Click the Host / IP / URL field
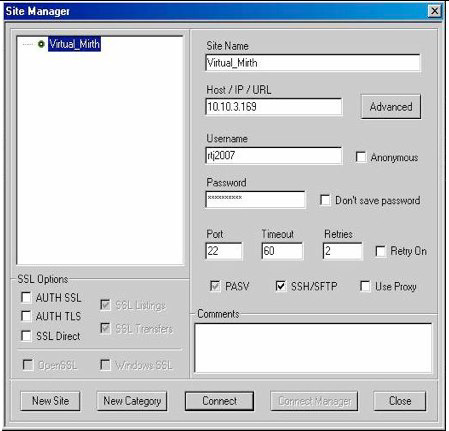Viewport: 449px width, 431px height. point(274,107)
